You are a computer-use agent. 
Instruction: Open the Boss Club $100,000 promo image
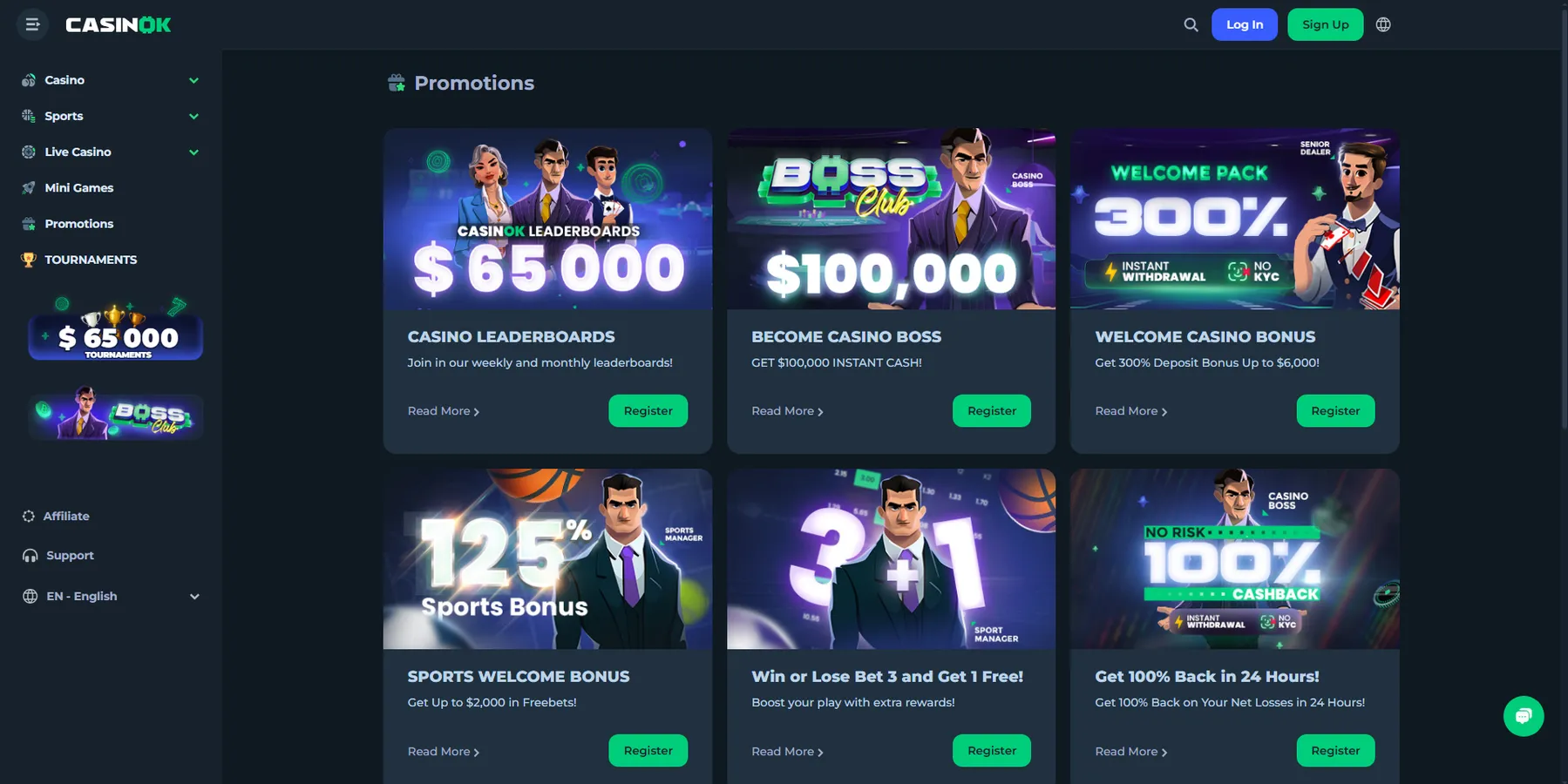click(x=891, y=220)
